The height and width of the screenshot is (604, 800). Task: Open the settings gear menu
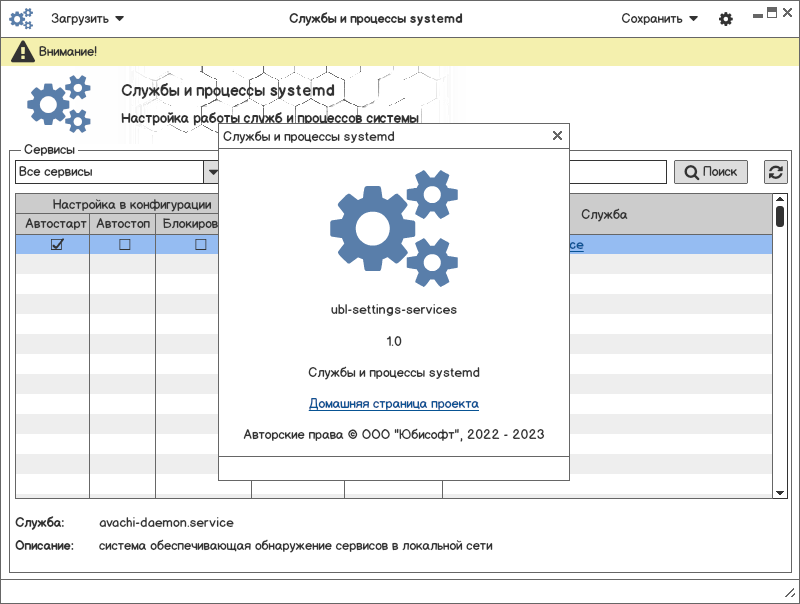click(726, 19)
